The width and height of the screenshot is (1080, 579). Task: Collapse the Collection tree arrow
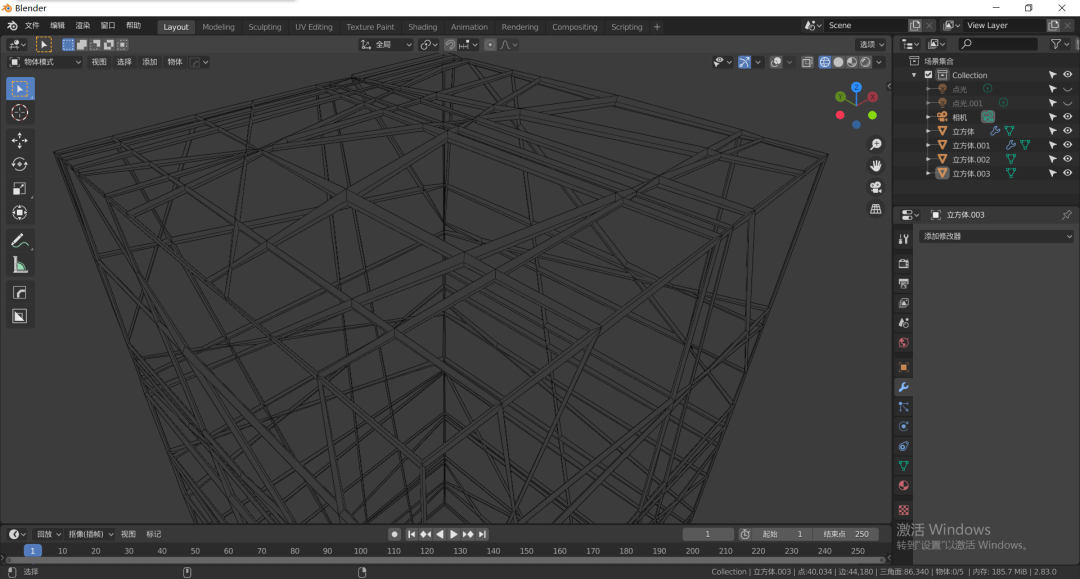coord(915,75)
